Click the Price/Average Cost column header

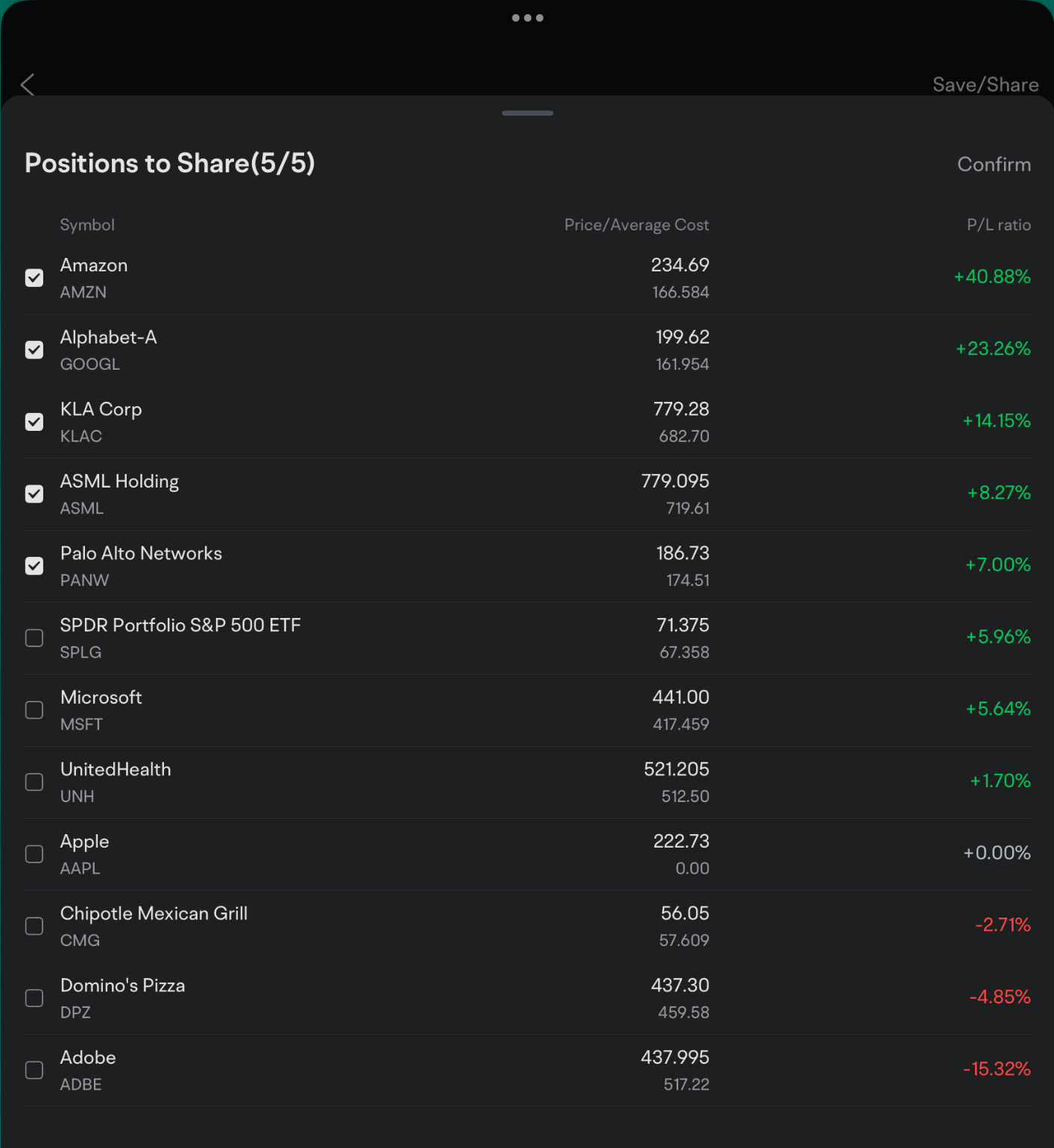[637, 225]
